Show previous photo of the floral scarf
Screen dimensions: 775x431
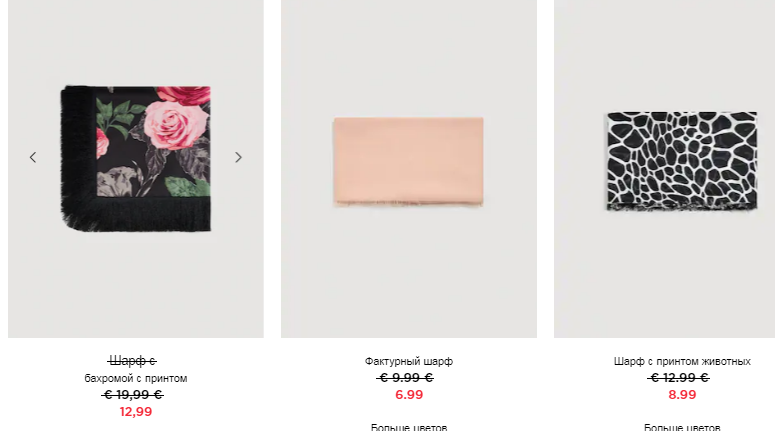33,157
